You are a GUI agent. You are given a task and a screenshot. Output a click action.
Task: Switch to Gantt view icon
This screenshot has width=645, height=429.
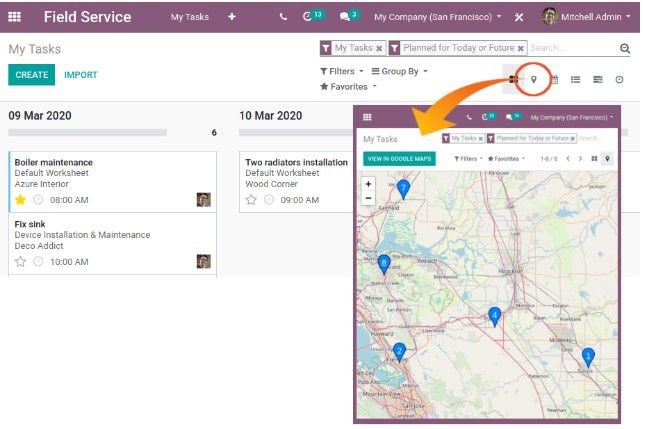(x=597, y=79)
